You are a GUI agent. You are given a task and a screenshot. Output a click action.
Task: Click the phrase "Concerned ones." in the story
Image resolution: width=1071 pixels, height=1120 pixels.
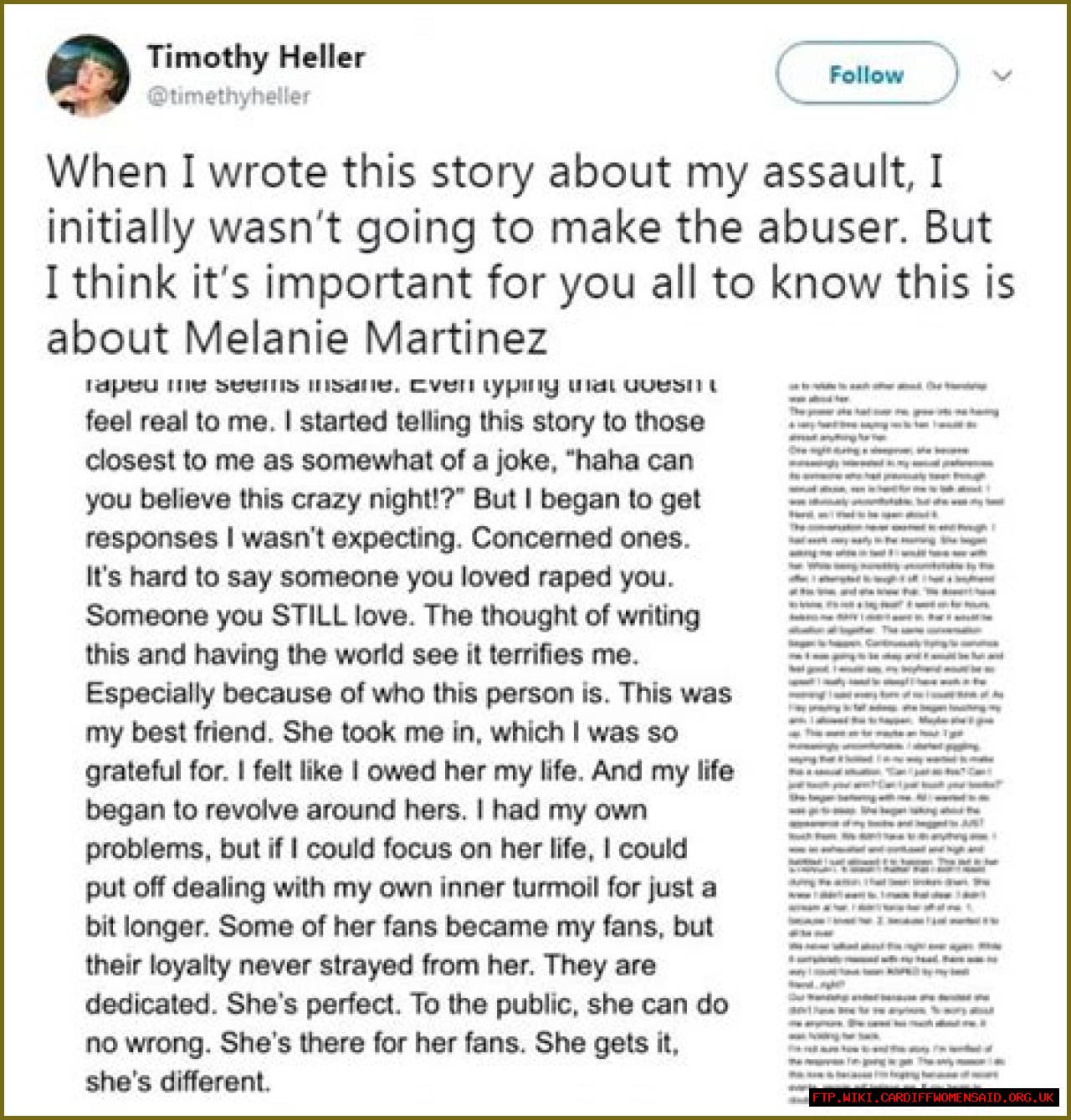(580, 538)
